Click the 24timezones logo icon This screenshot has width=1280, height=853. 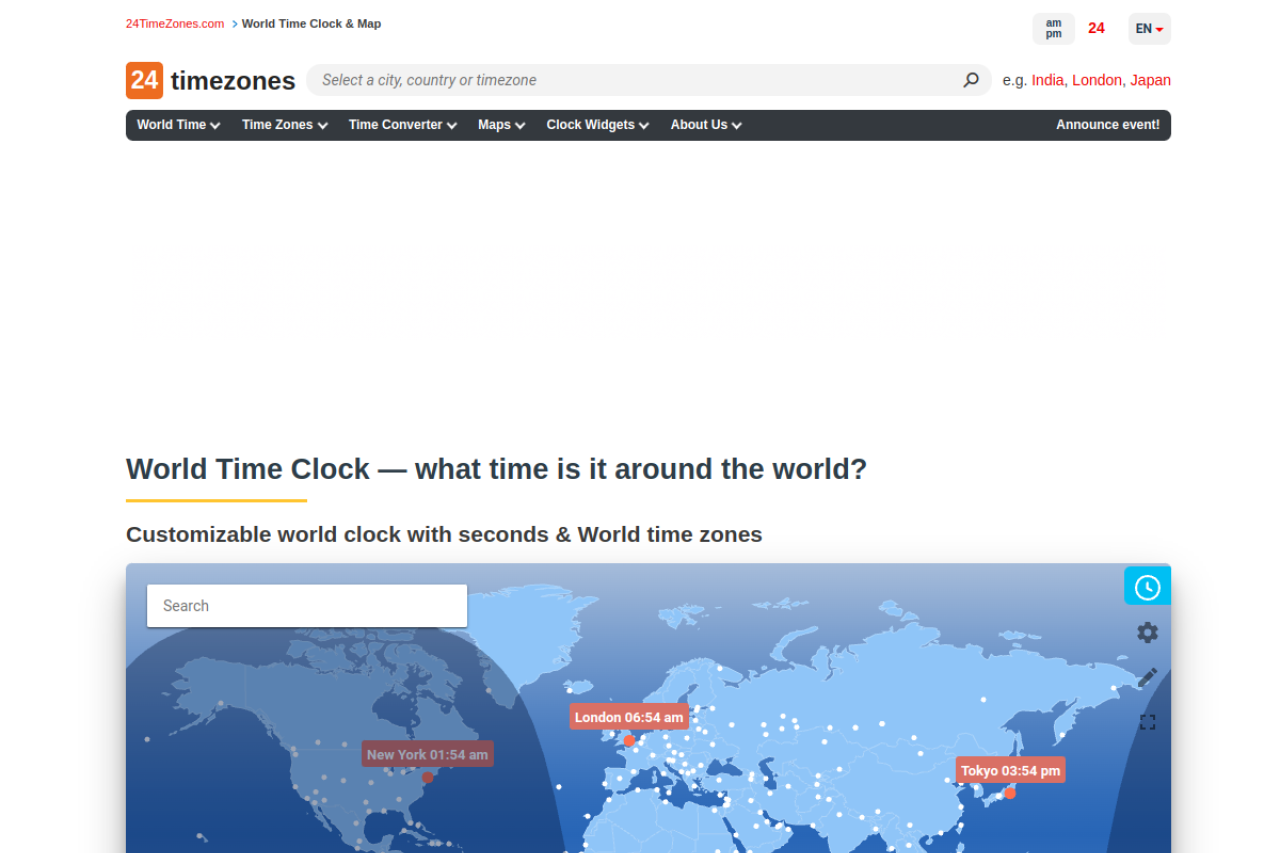[144, 80]
